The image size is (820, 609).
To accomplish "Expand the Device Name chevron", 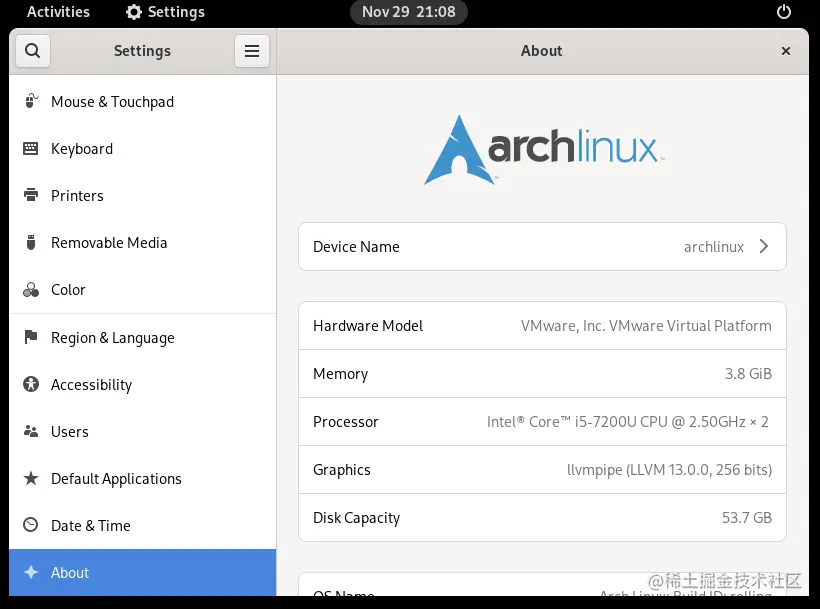I will point(764,246).
